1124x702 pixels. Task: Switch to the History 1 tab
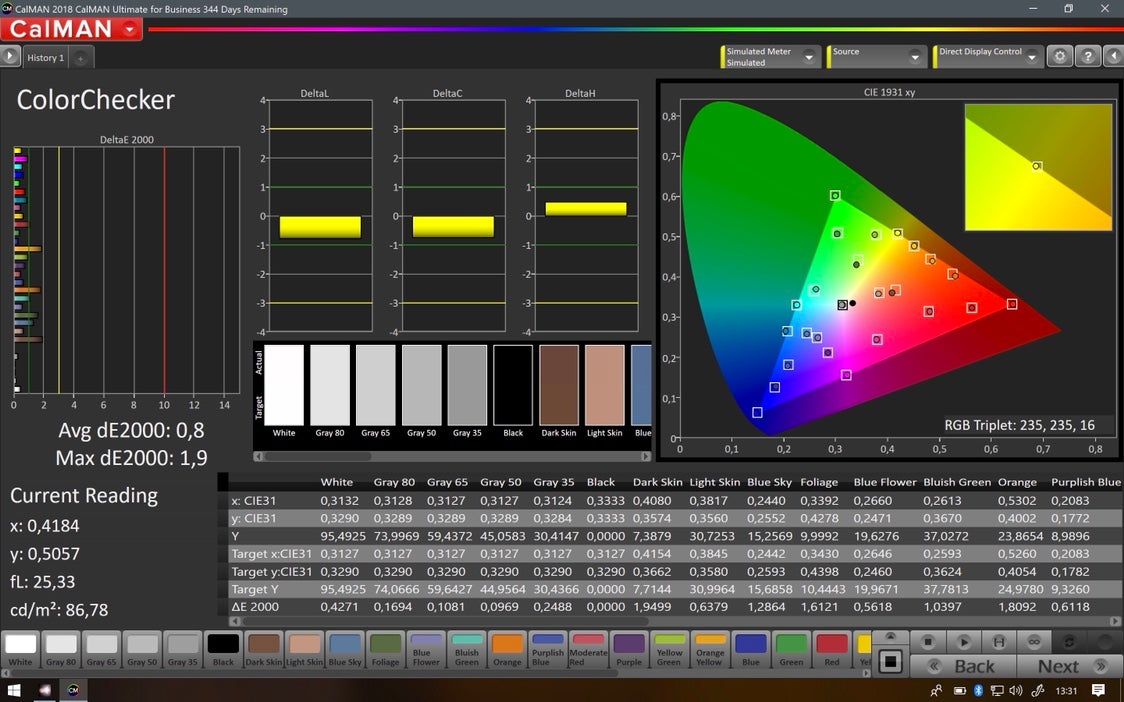pos(46,58)
